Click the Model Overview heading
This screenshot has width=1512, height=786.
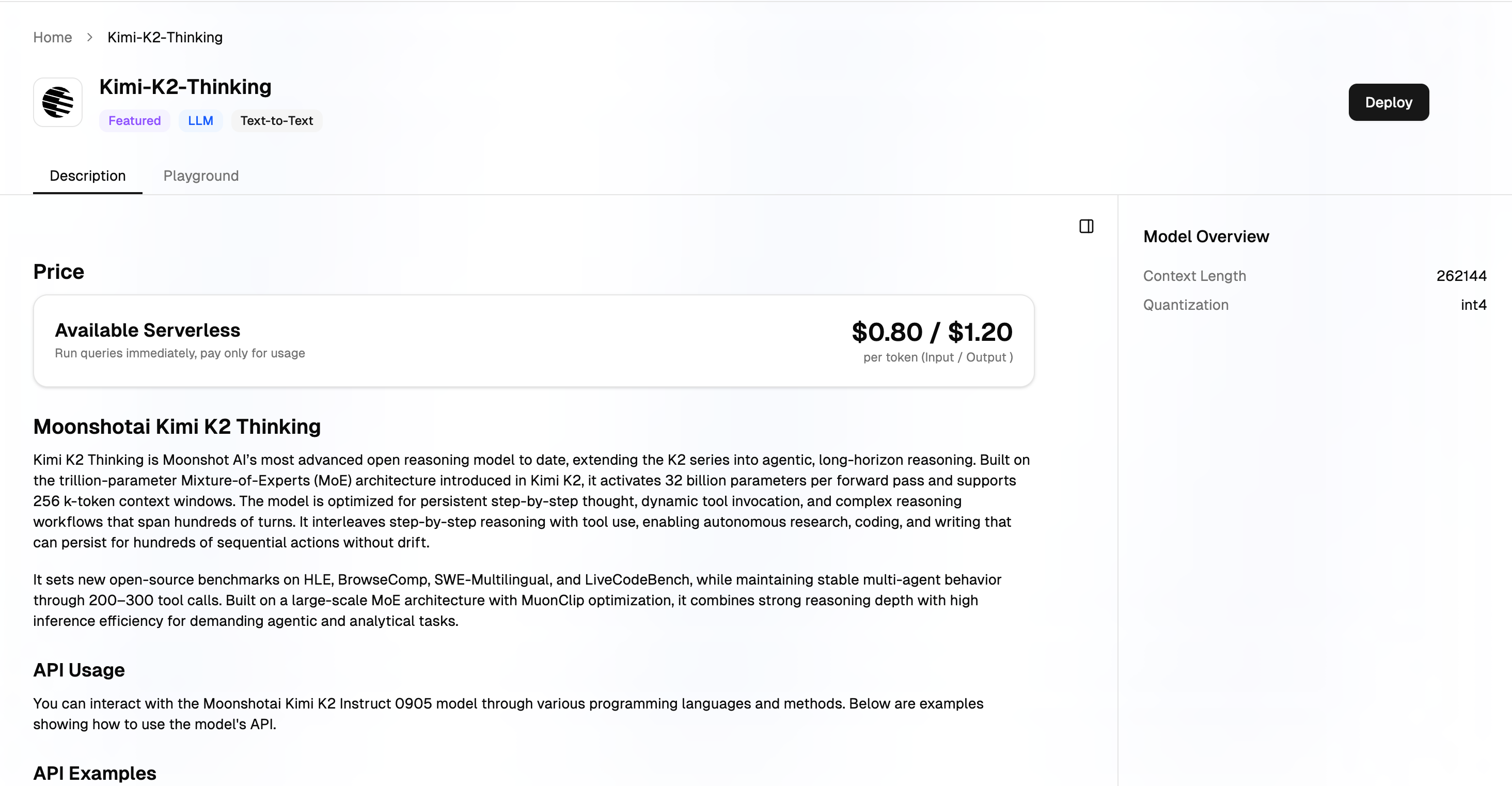click(x=1206, y=236)
